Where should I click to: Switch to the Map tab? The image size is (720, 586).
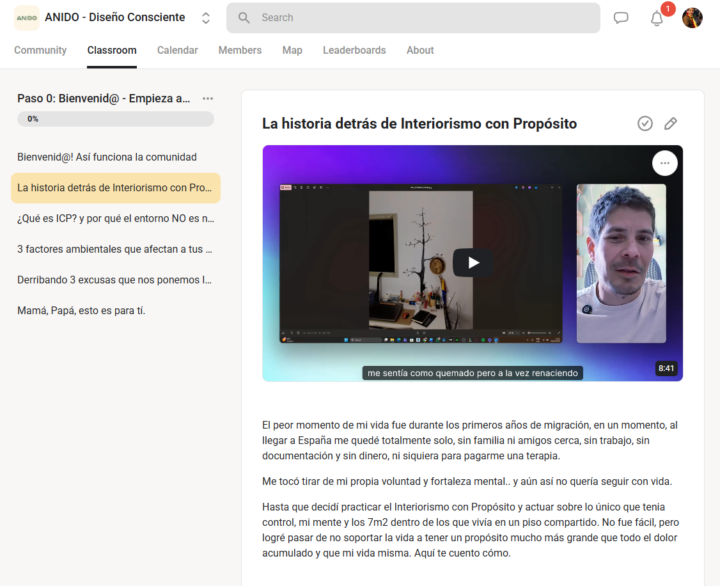point(292,50)
